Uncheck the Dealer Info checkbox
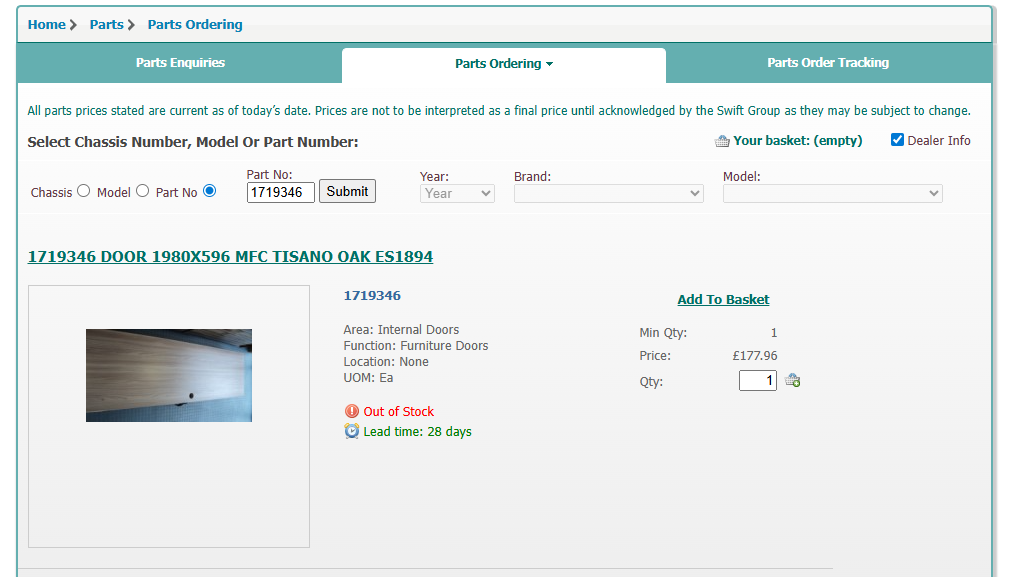1014x577 pixels. coord(897,140)
